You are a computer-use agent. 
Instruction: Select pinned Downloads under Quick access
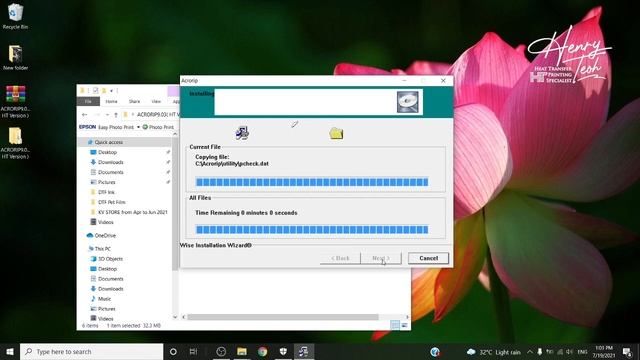111,162
